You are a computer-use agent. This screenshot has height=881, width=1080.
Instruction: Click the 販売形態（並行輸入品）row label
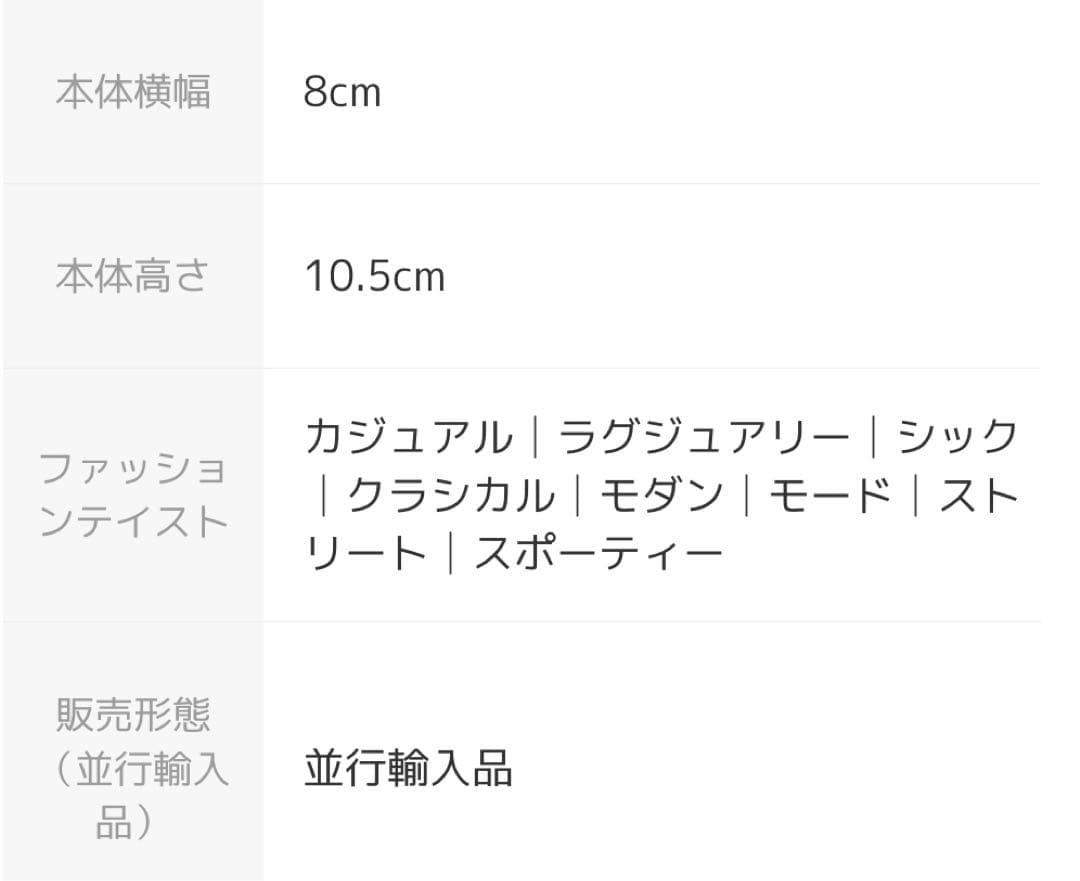[x=132, y=769]
